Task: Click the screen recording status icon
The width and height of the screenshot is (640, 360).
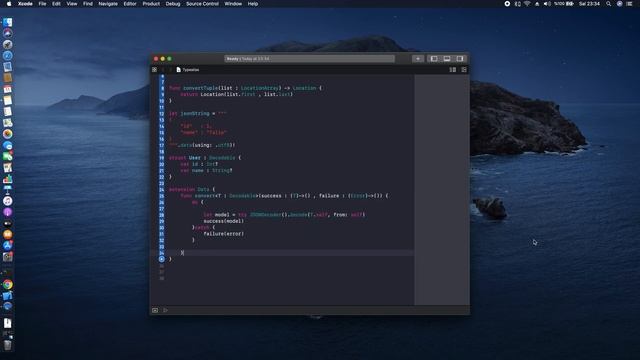Action: click(x=507, y=4)
